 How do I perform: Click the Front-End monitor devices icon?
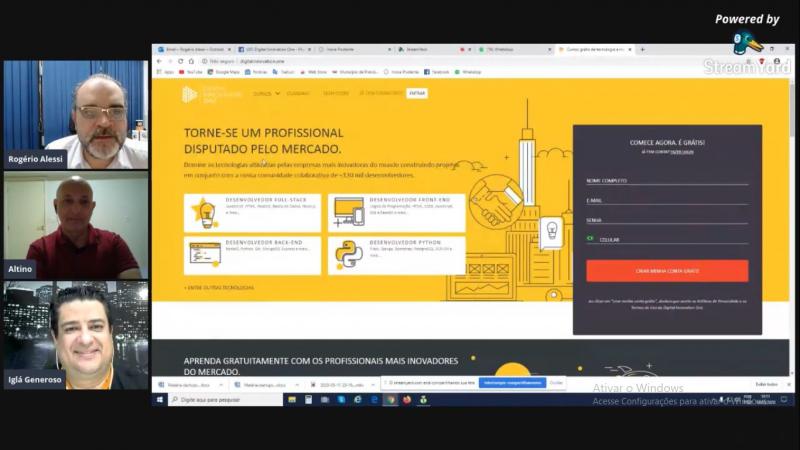pos(349,212)
